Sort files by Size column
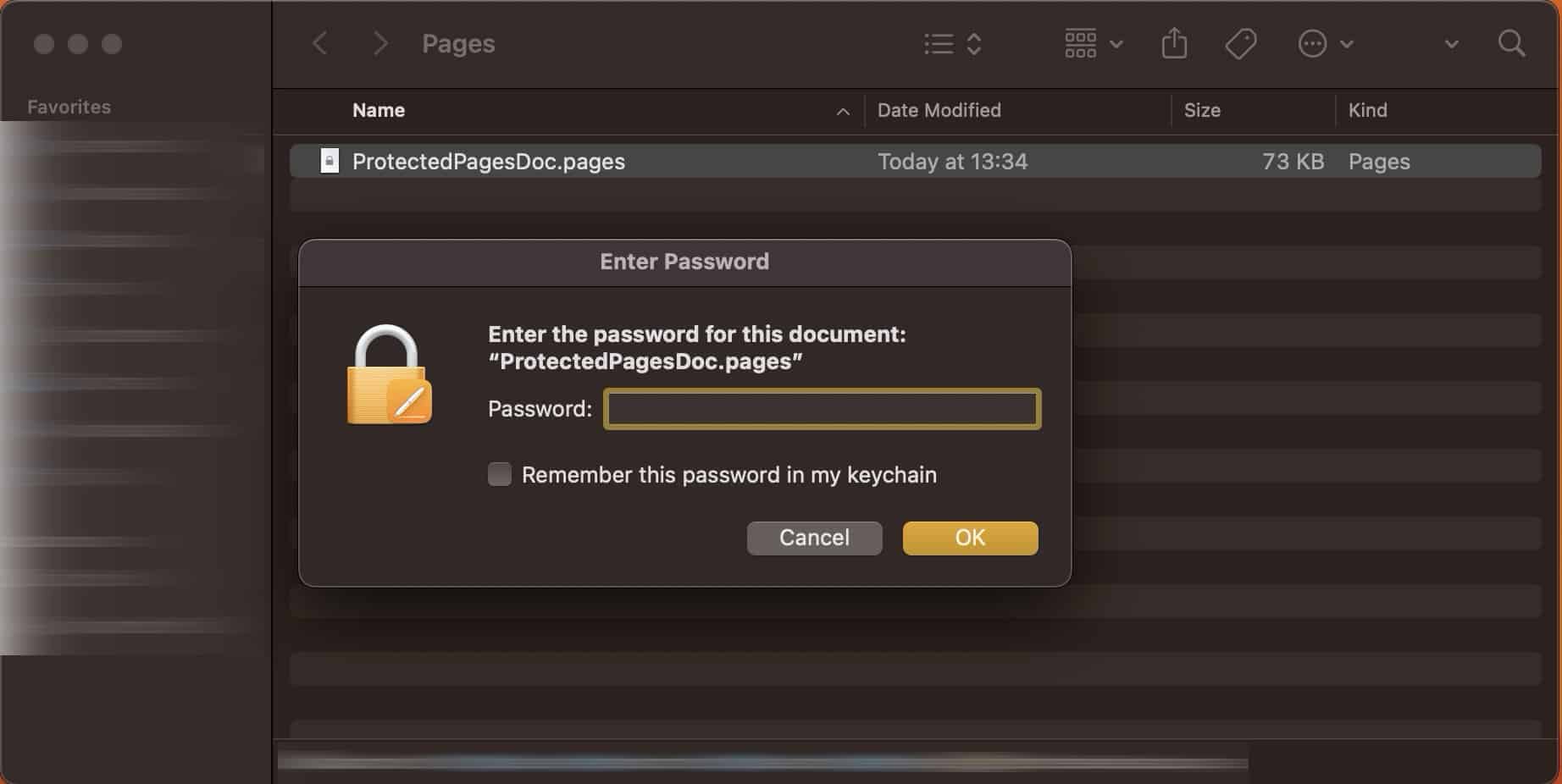 point(1202,110)
